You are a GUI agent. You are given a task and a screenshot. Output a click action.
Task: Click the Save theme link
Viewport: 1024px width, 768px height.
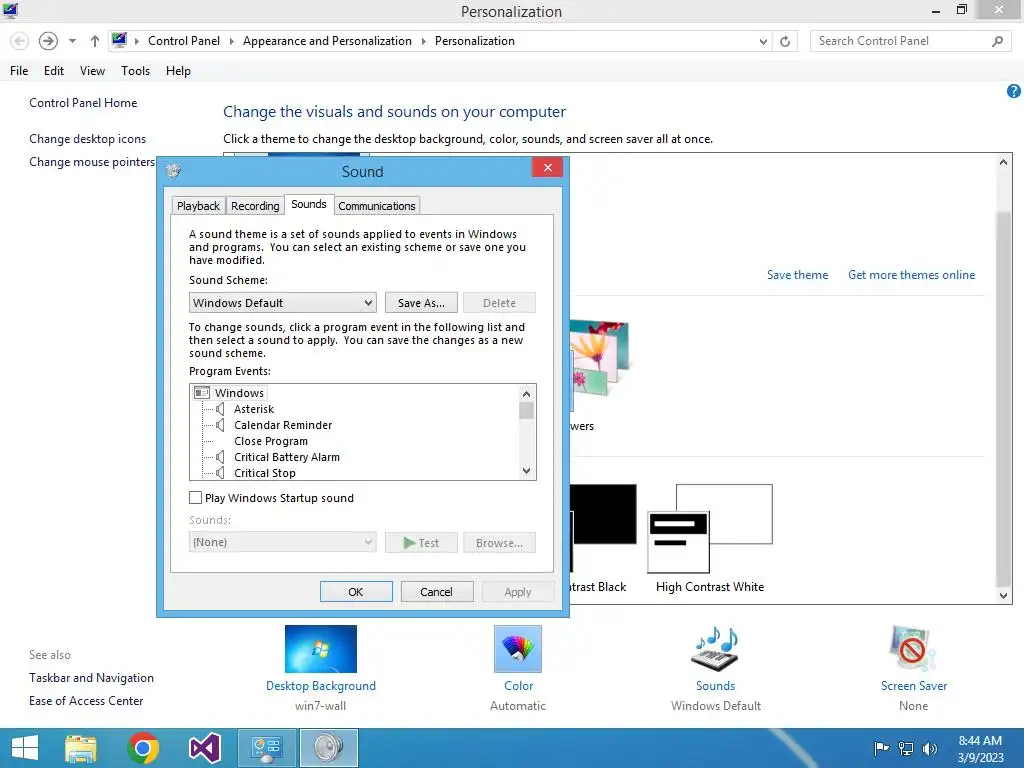pyautogui.click(x=797, y=275)
